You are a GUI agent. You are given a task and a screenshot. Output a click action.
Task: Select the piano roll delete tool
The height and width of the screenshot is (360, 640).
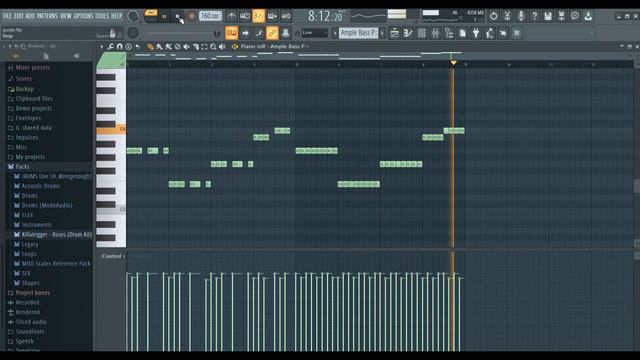coord(178,47)
